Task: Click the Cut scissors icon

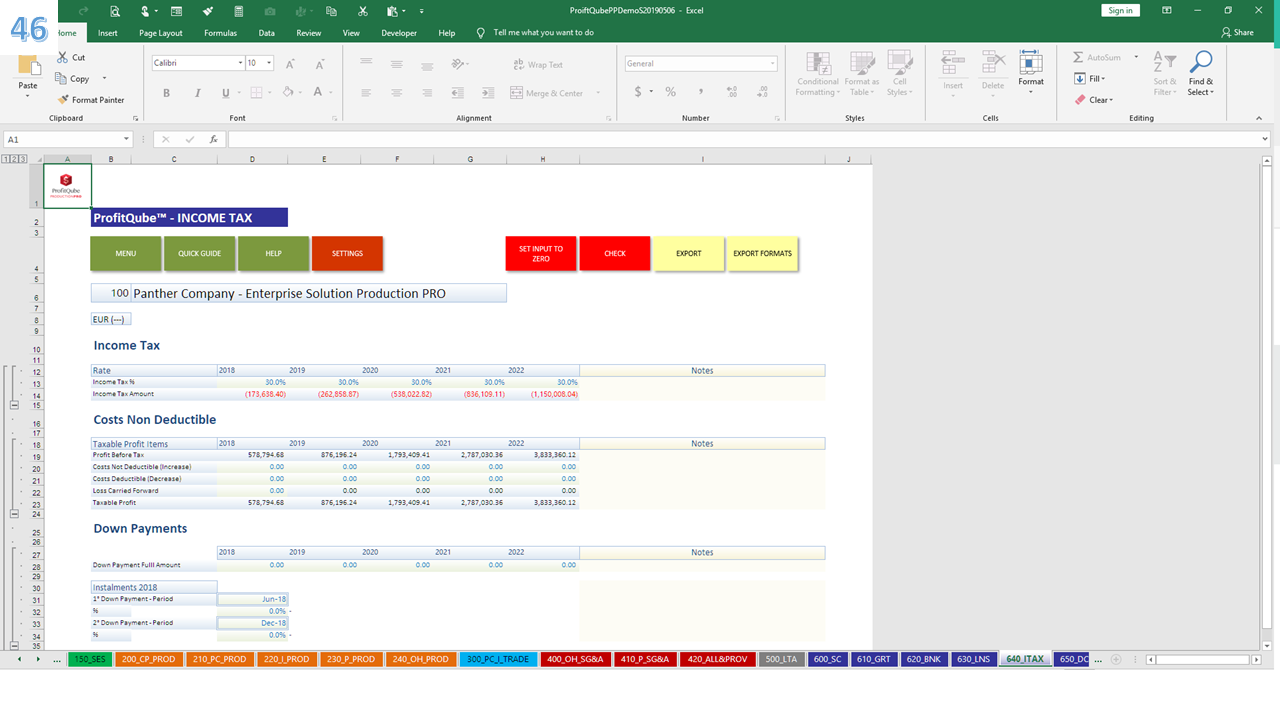Action: [63, 58]
